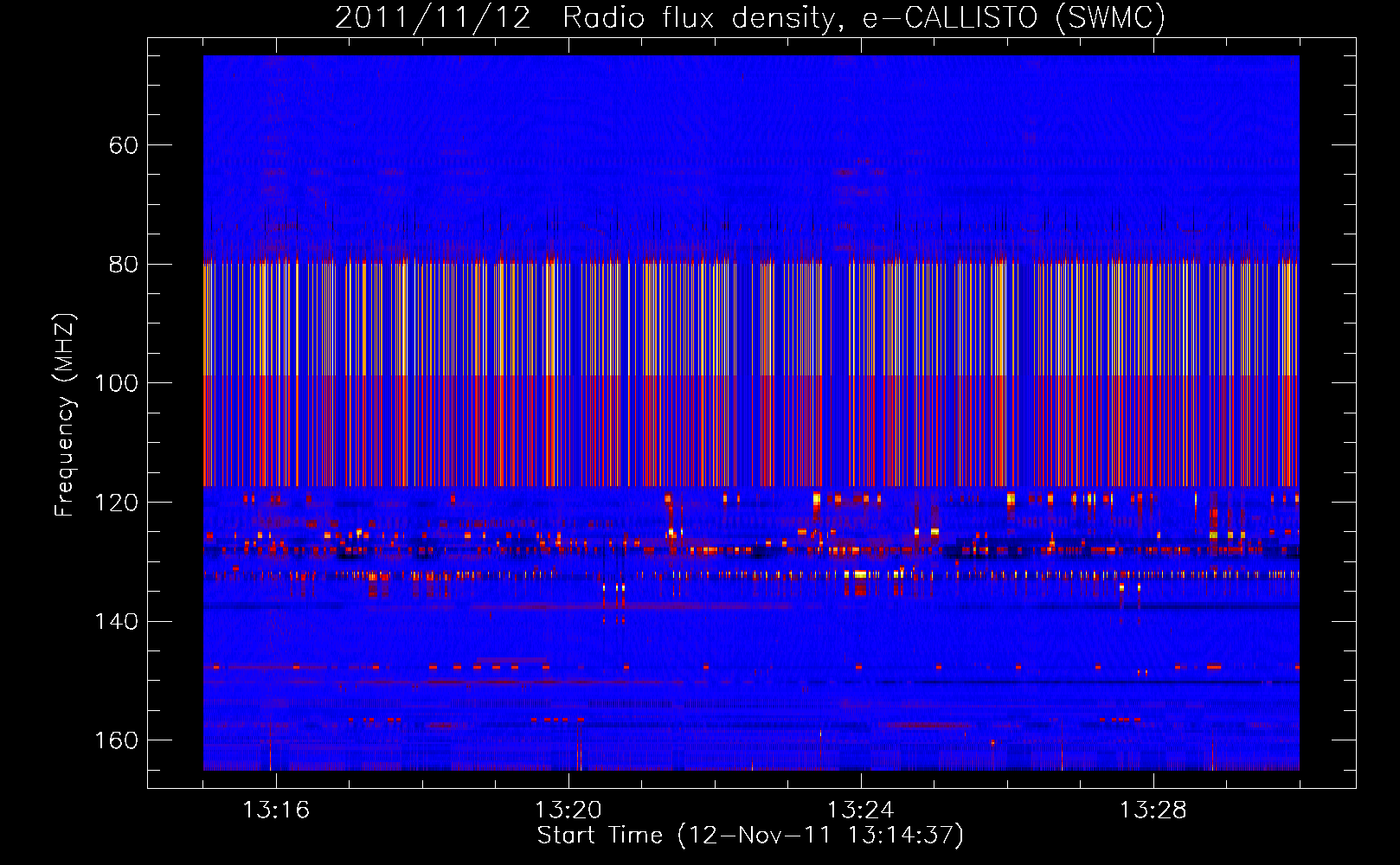The height and width of the screenshot is (865, 1400).
Task: Click the '13:28' time tick label
Action: pos(1153,811)
